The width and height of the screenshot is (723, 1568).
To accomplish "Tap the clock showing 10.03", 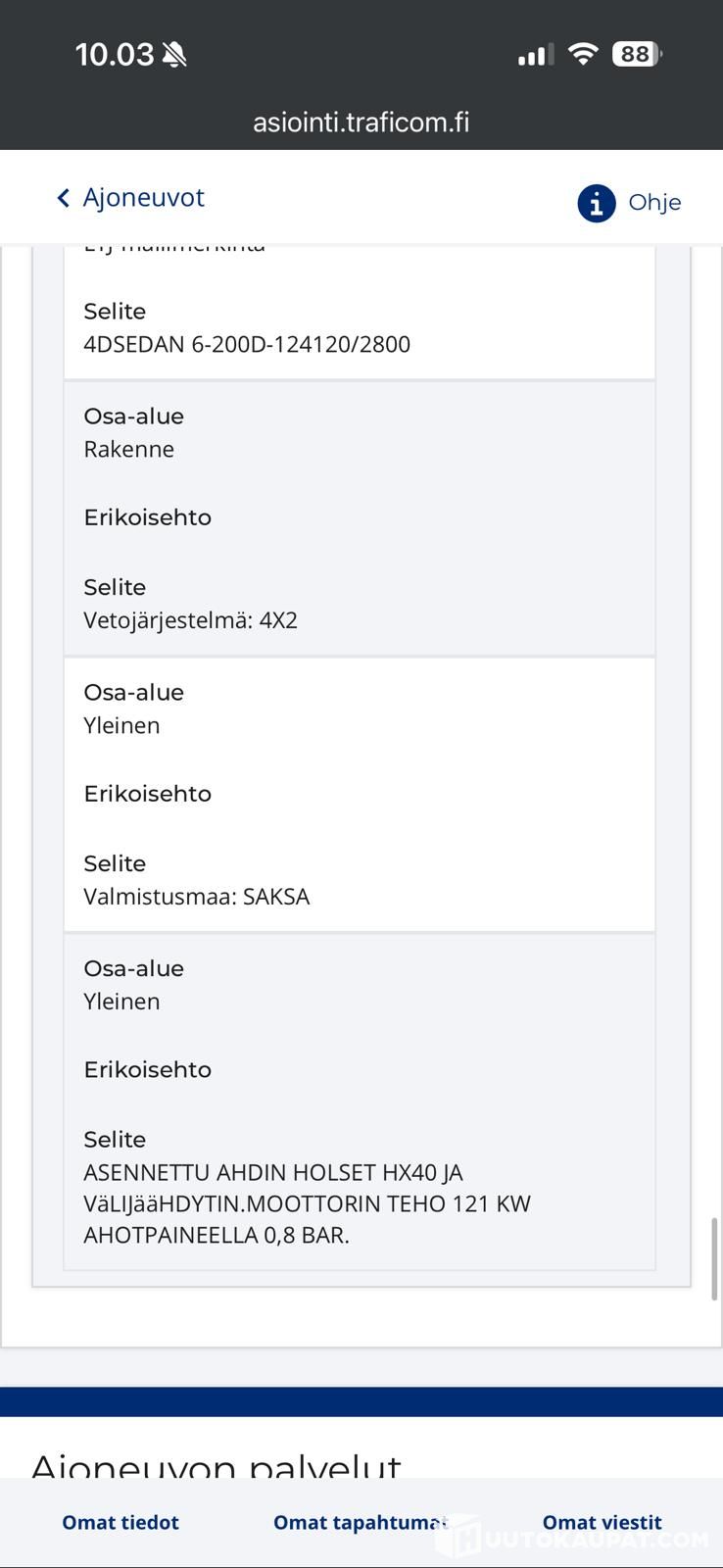I will click(x=115, y=54).
